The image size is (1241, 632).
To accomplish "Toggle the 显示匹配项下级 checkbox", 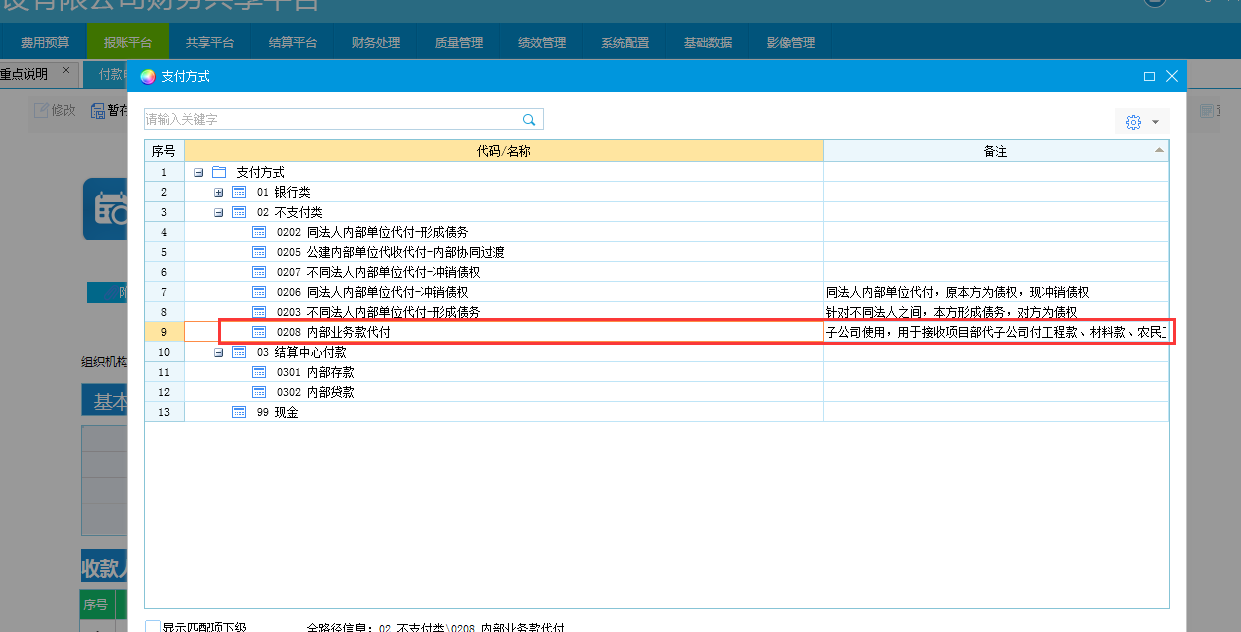I will click(x=152, y=627).
